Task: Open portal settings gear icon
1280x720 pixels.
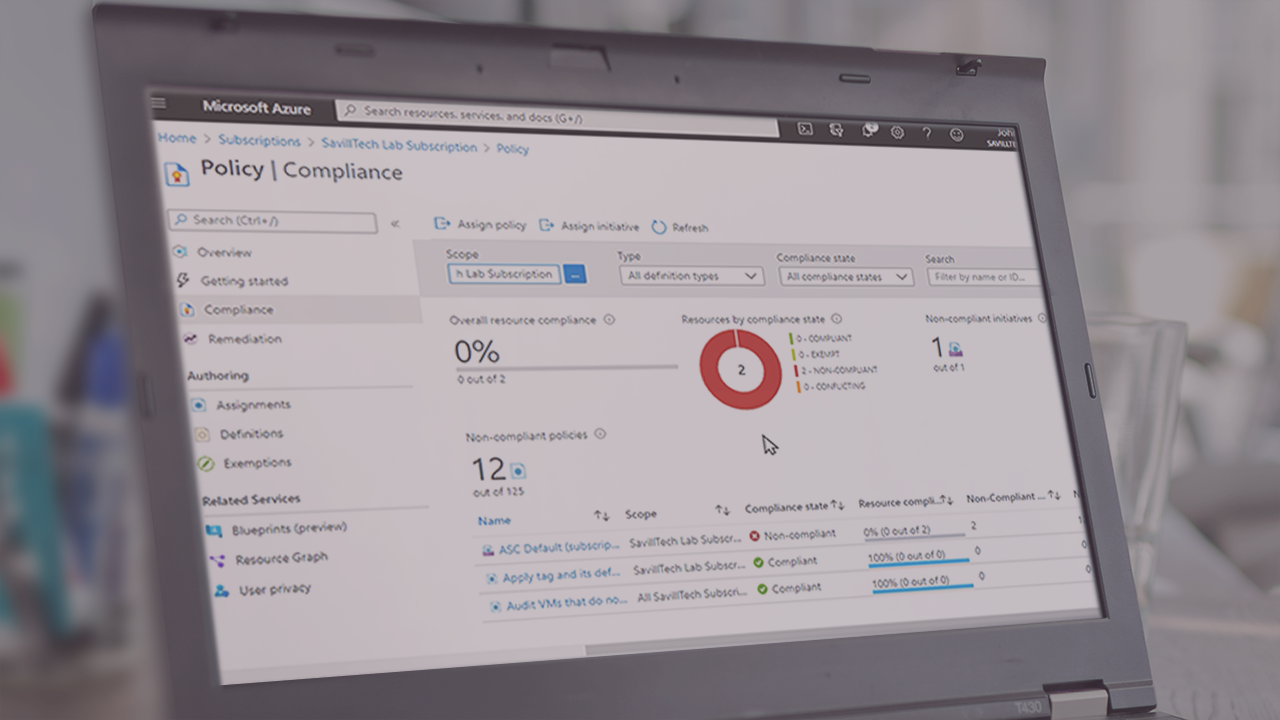Action: pyautogui.click(x=897, y=132)
